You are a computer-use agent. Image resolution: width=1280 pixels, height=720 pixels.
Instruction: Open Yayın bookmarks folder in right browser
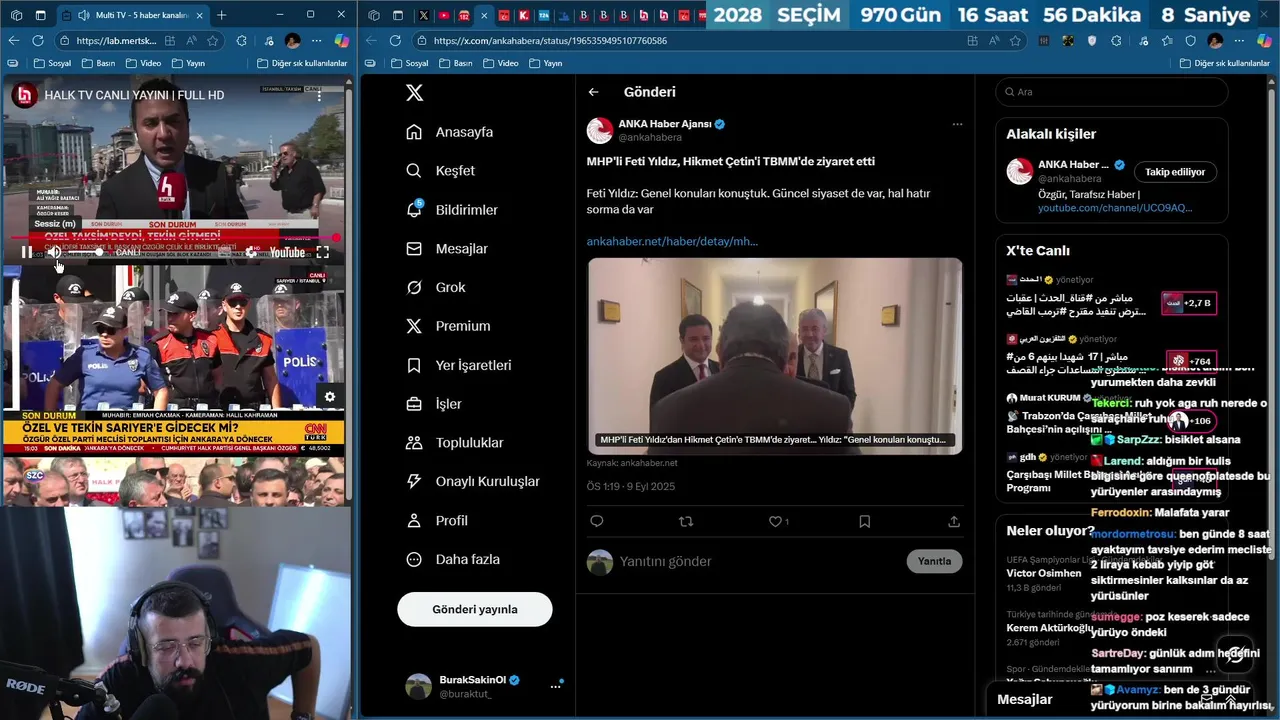[x=545, y=63]
